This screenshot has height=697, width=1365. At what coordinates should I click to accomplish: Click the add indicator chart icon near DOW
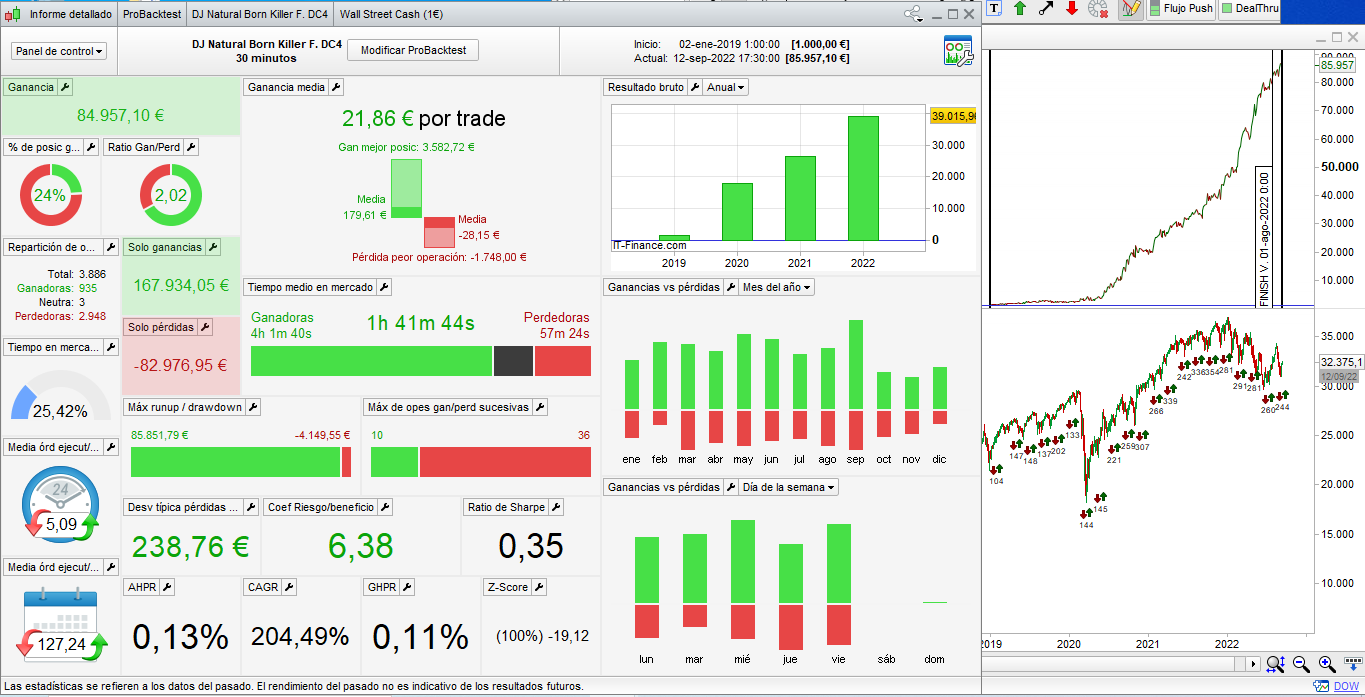(1323, 687)
